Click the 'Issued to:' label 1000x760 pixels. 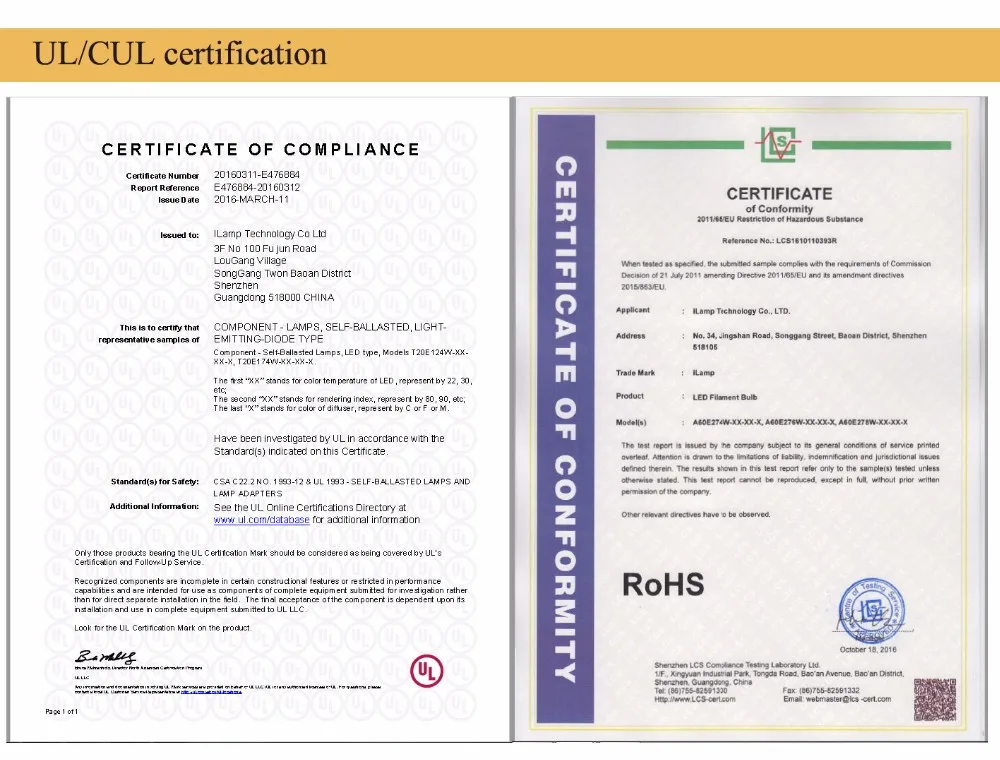[180, 235]
